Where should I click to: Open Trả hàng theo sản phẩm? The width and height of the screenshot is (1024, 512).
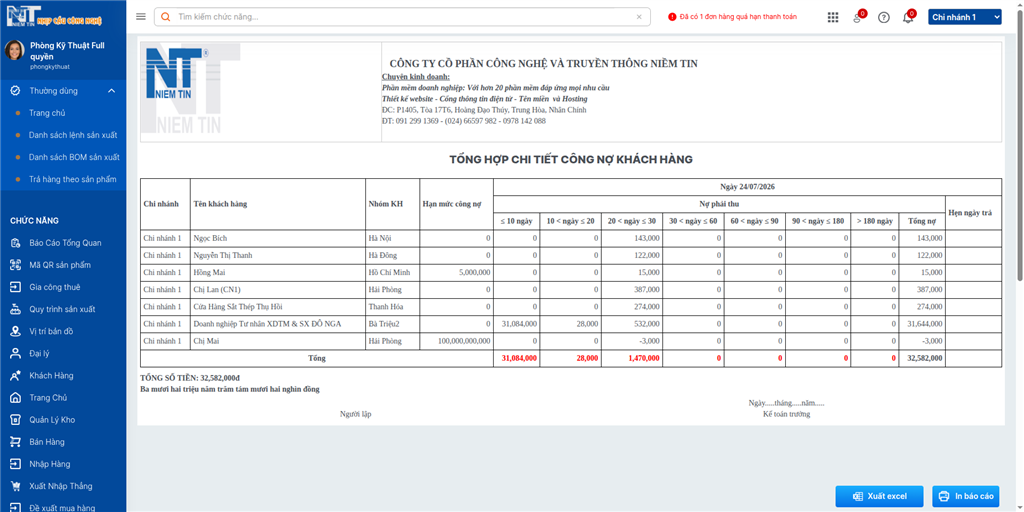click(x=72, y=179)
